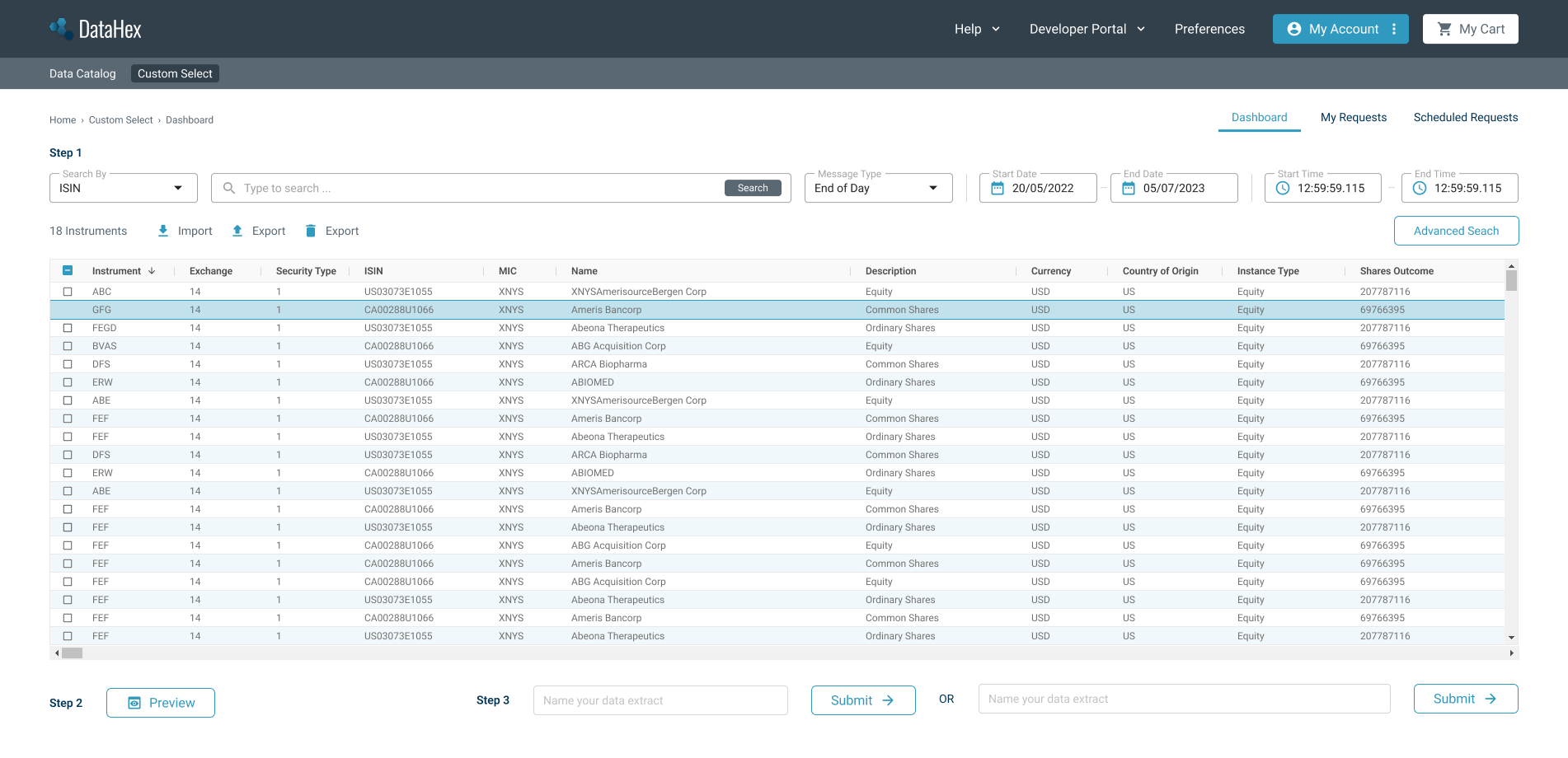Open Scheduled Requests tab

click(x=1466, y=117)
